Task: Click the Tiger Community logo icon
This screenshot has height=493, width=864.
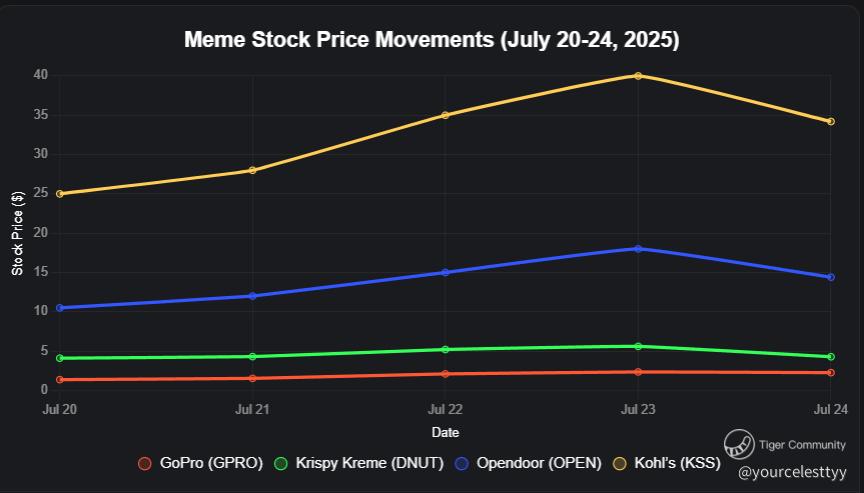Action: tap(739, 443)
